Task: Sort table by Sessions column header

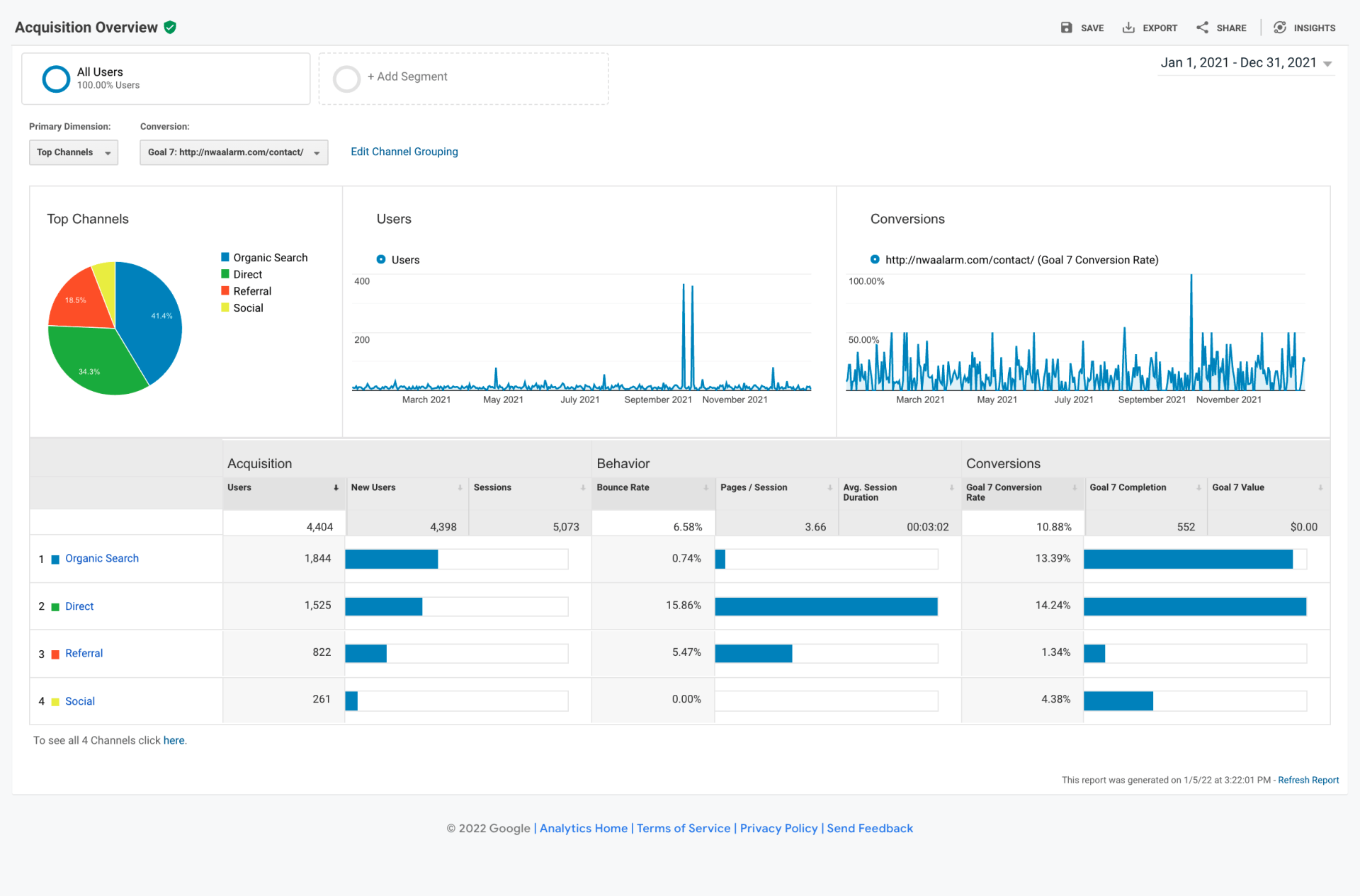Action: tap(492, 488)
